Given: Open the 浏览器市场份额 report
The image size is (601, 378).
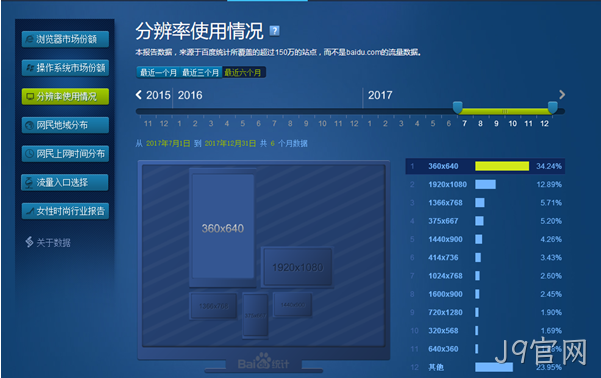Looking at the screenshot, I should coord(65,39).
